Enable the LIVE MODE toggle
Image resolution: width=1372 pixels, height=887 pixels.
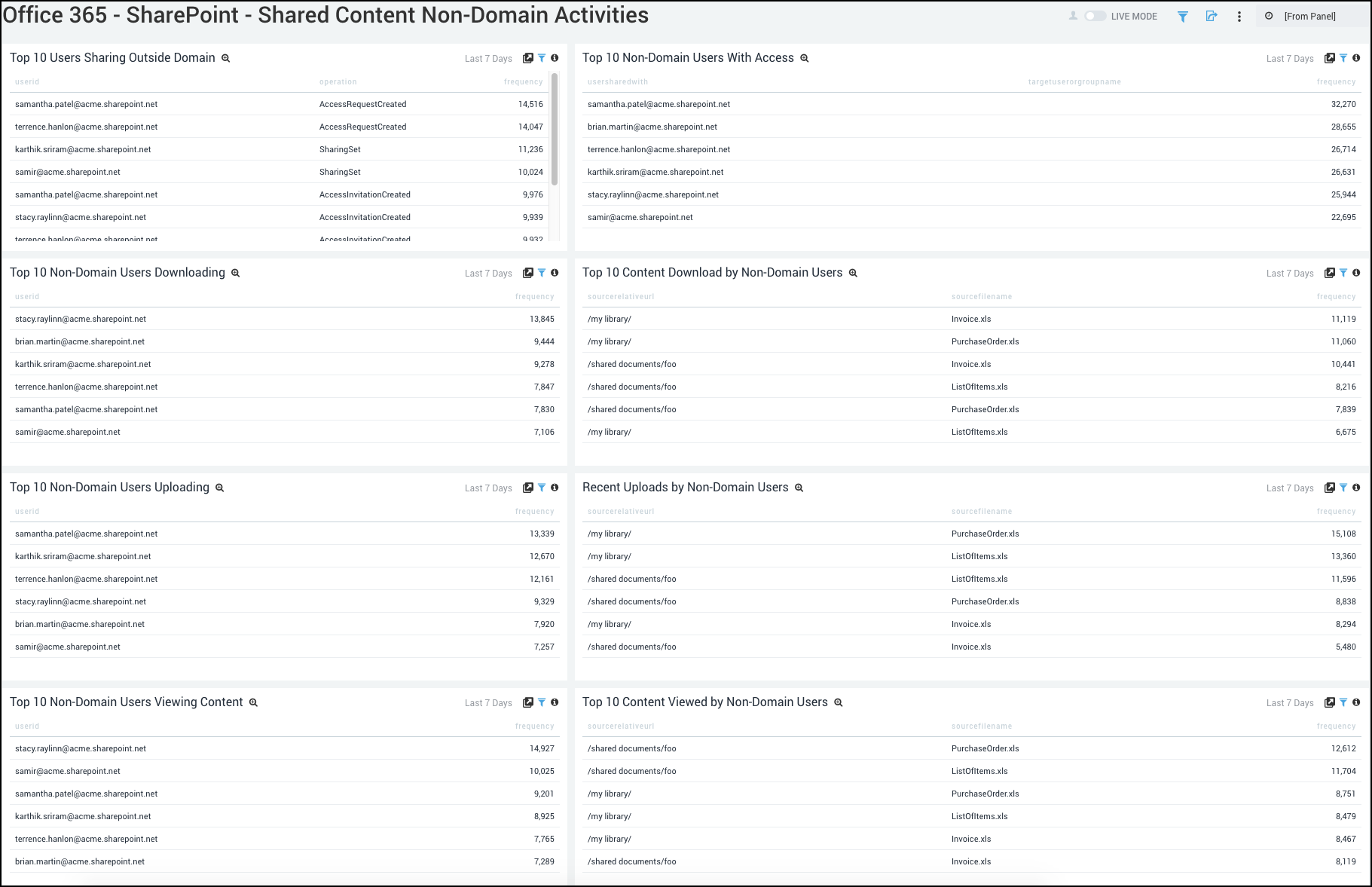(x=1092, y=15)
